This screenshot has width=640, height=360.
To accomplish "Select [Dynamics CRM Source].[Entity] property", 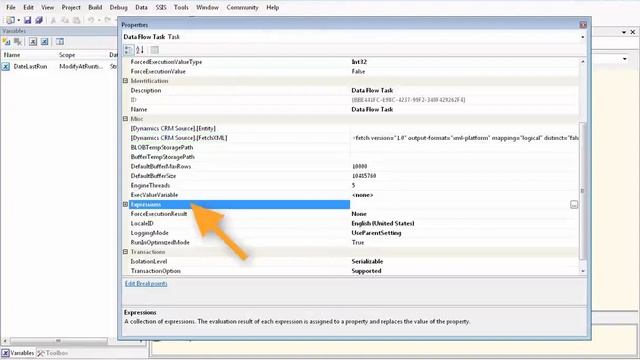I will [x=173, y=129].
